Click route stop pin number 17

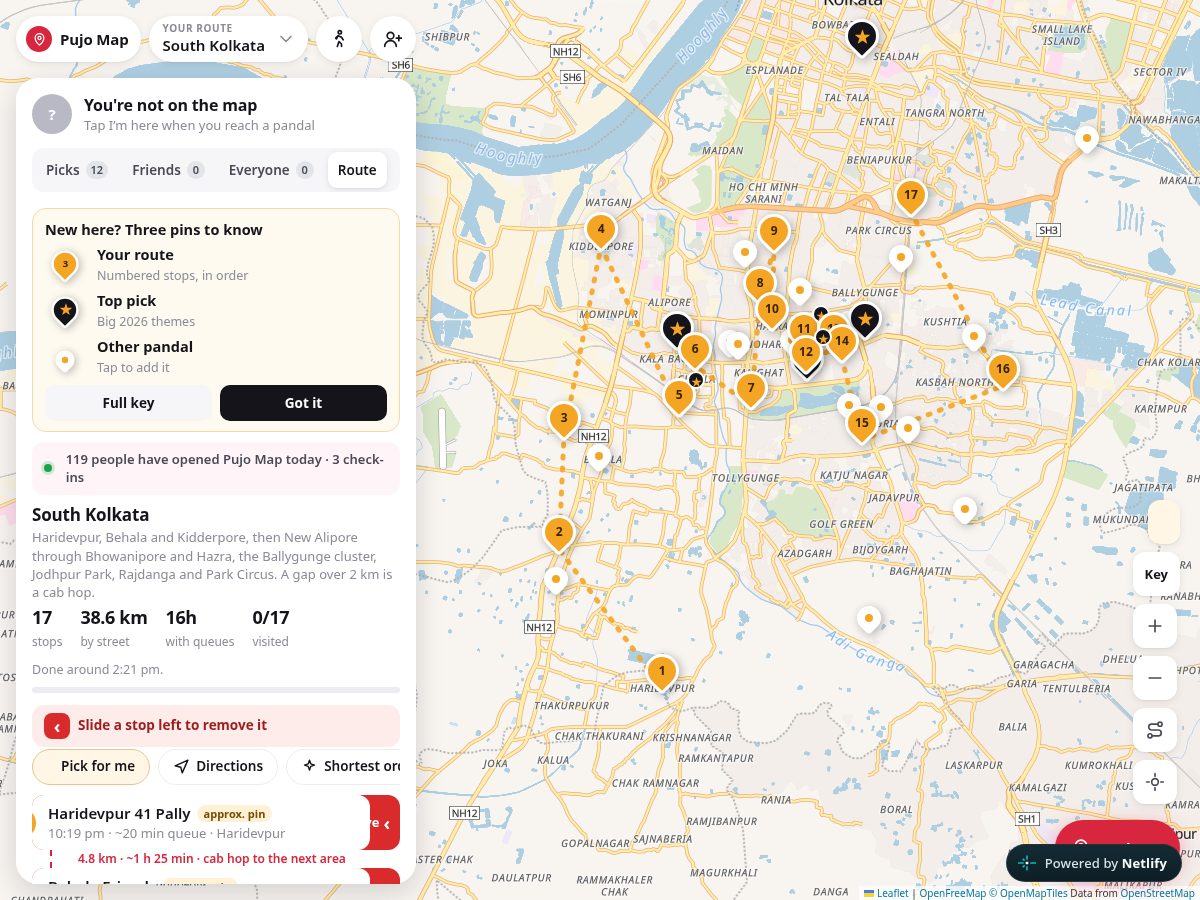click(910, 198)
